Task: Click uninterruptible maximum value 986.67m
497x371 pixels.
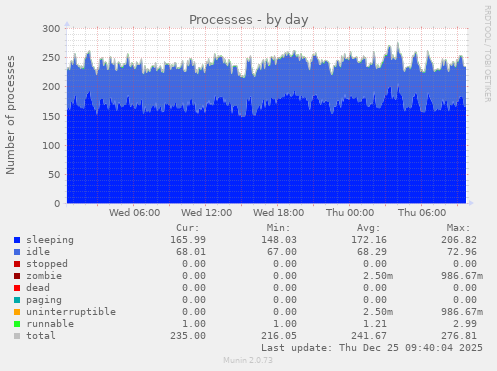Action: [462, 312]
